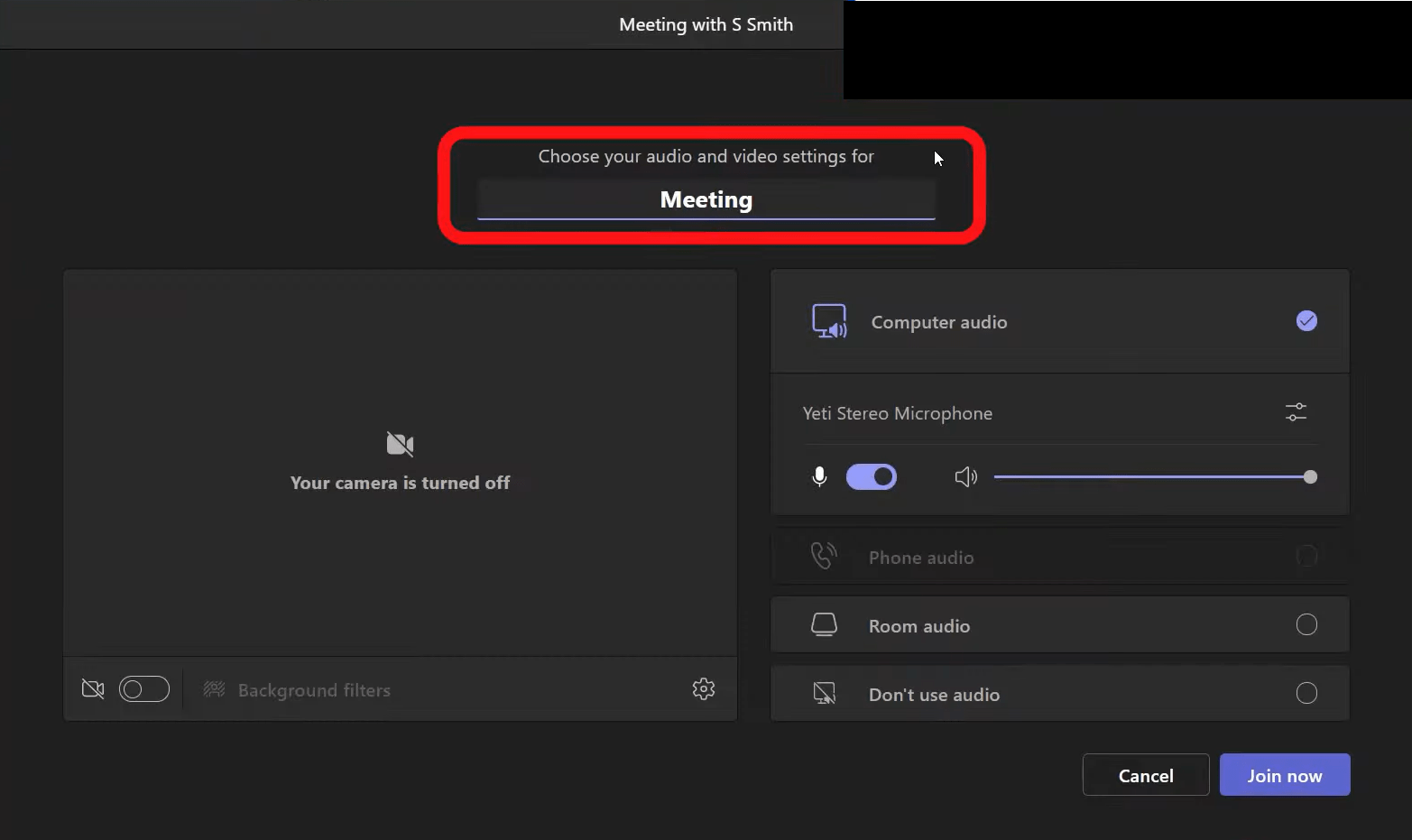Select Computer audio checkmark option

pyautogui.click(x=1306, y=320)
